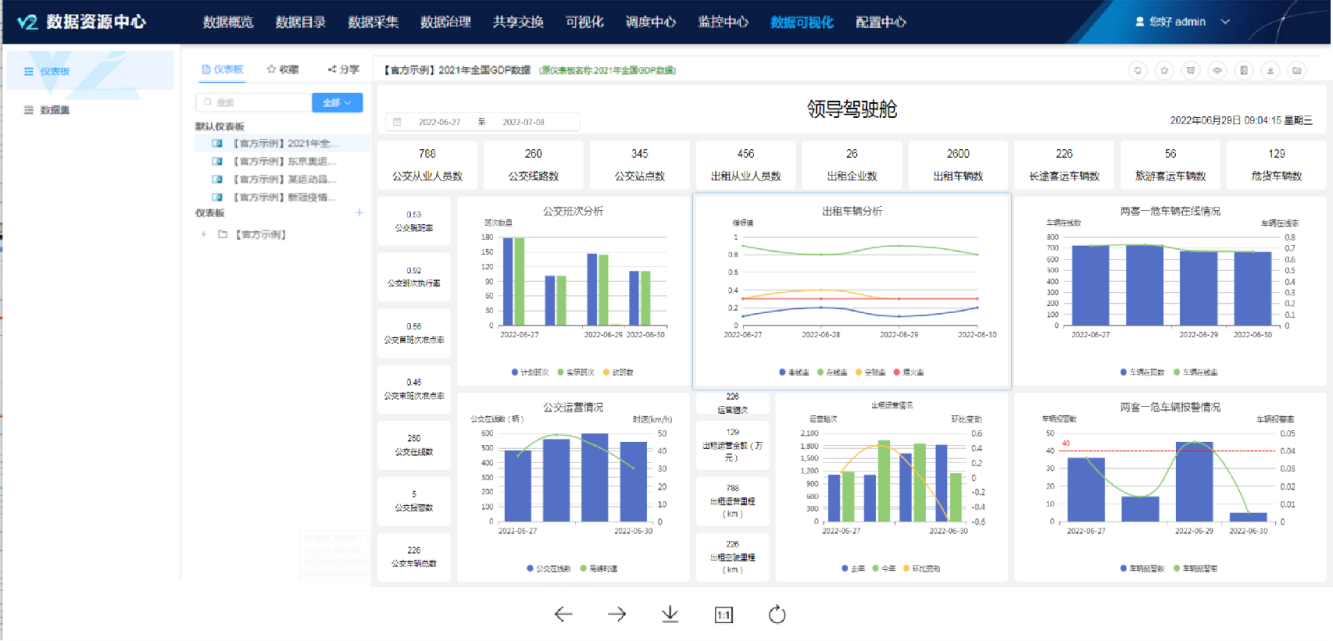The image size is (1333, 641).
Task: Expand the 【官方示例】 folder tree node
Action: click(205, 234)
